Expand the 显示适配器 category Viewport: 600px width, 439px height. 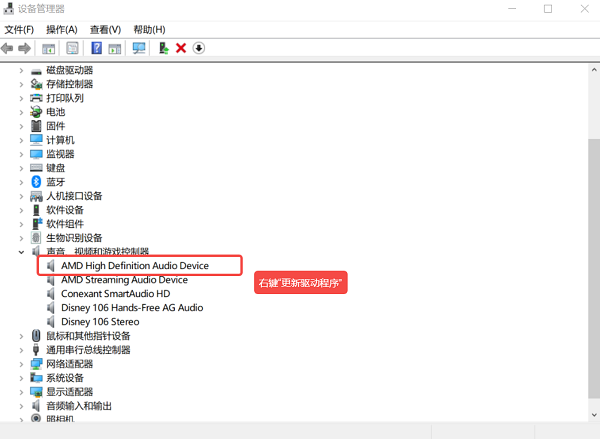pos(22,392)
